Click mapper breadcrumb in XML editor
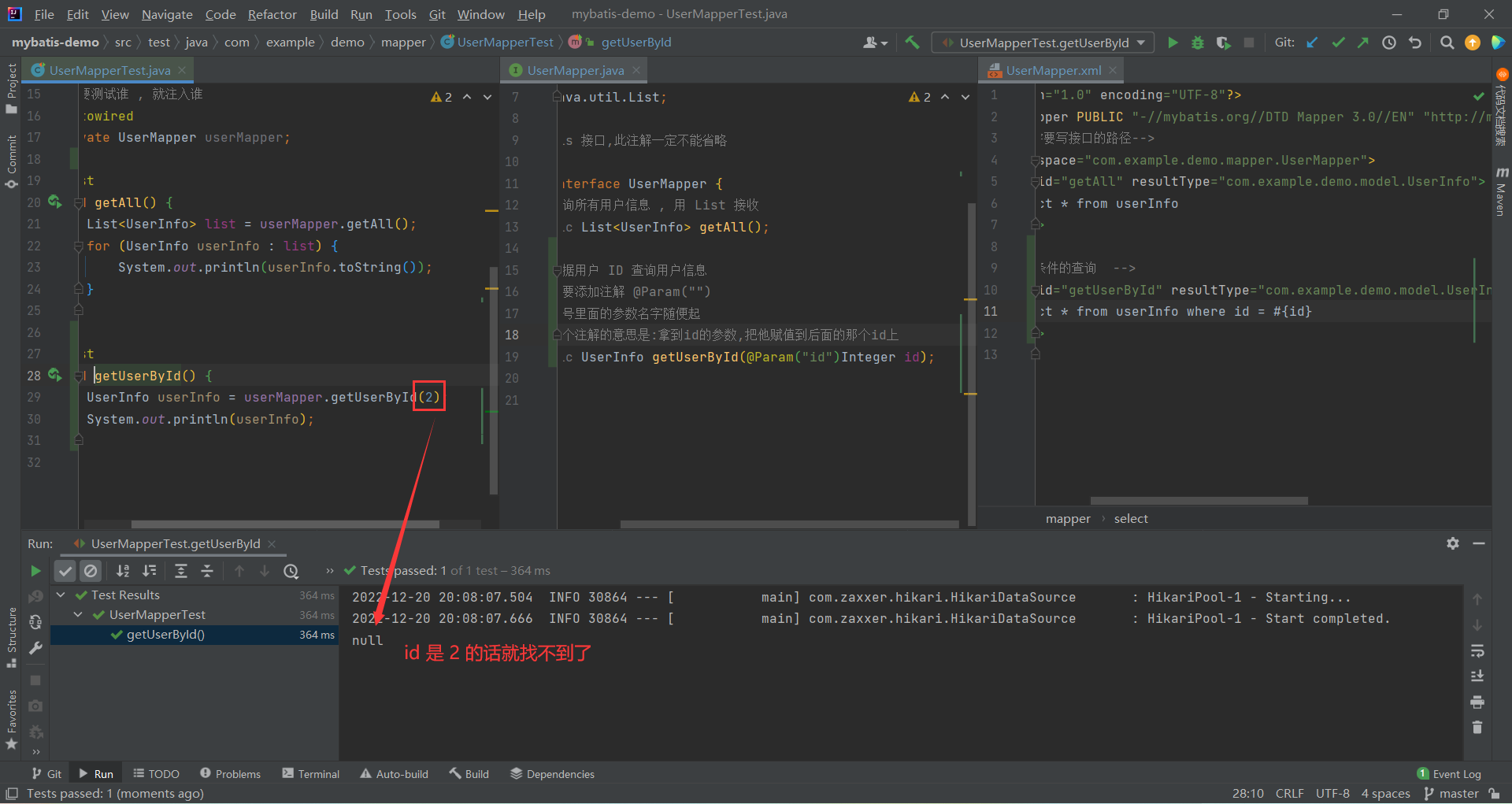The height and width of the screenshot is (804, 1512). [1068, 518]
